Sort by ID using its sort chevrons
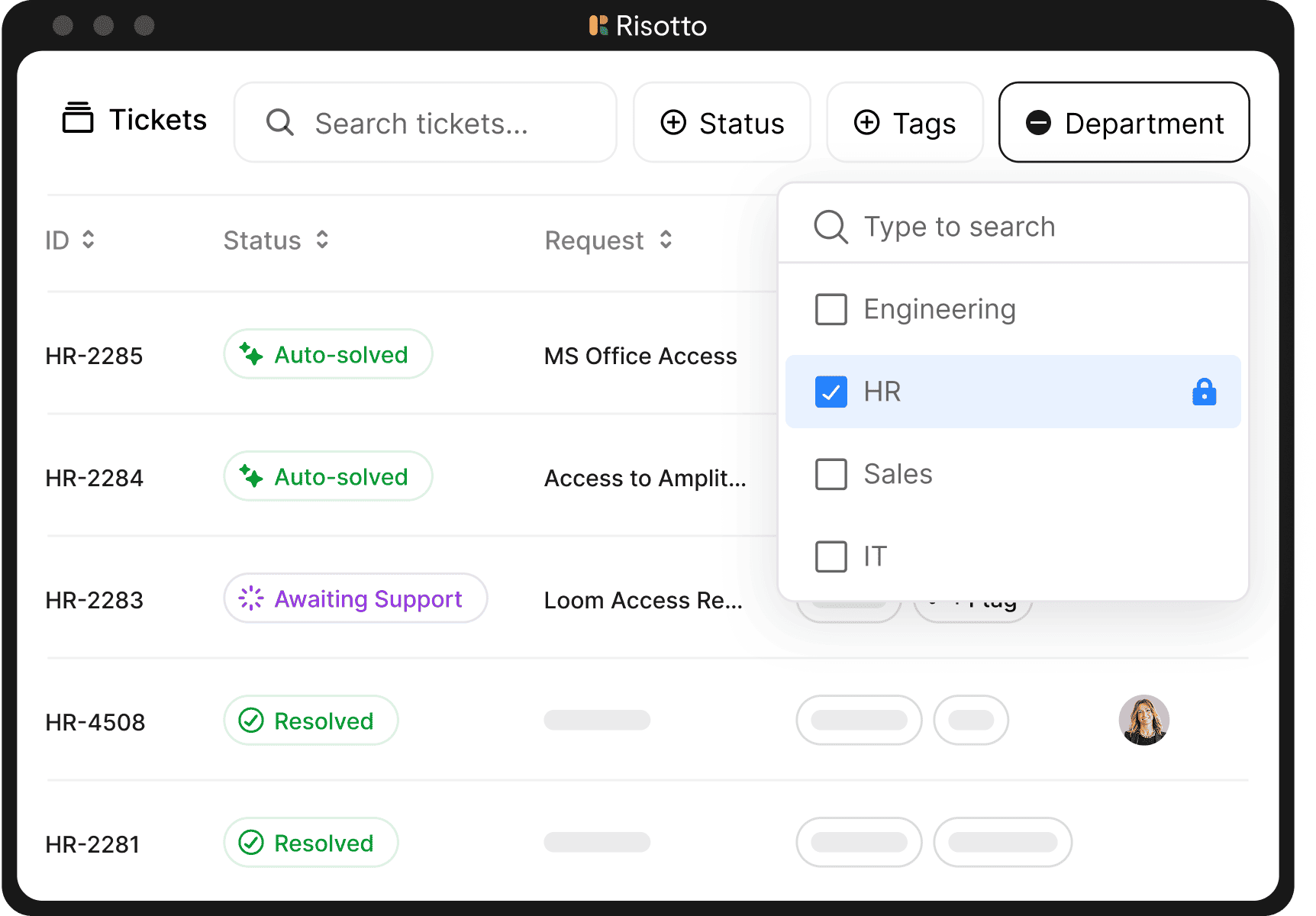 point(88,240)
